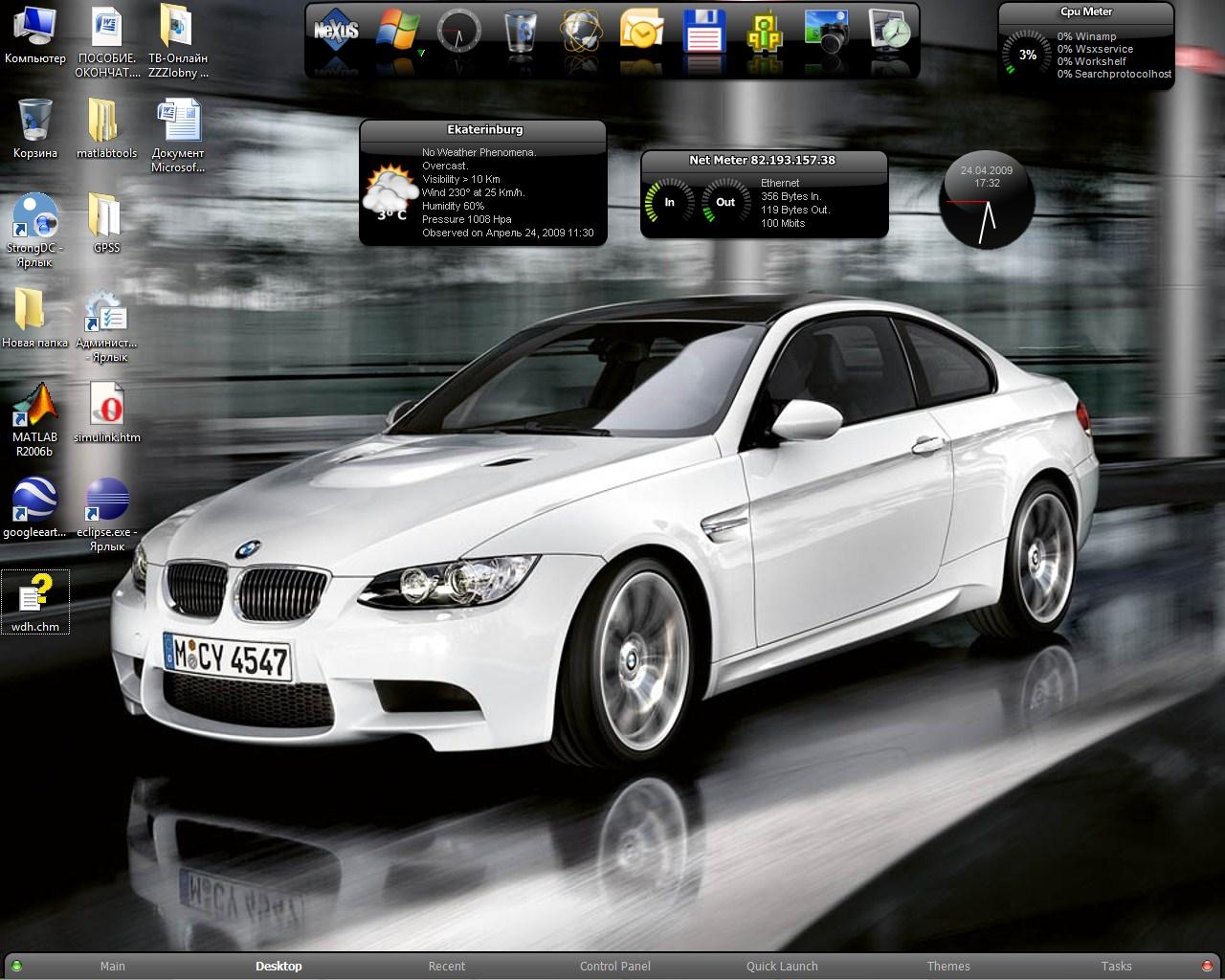Open the Themes tab on the shelf

click(x=948, y=967)
